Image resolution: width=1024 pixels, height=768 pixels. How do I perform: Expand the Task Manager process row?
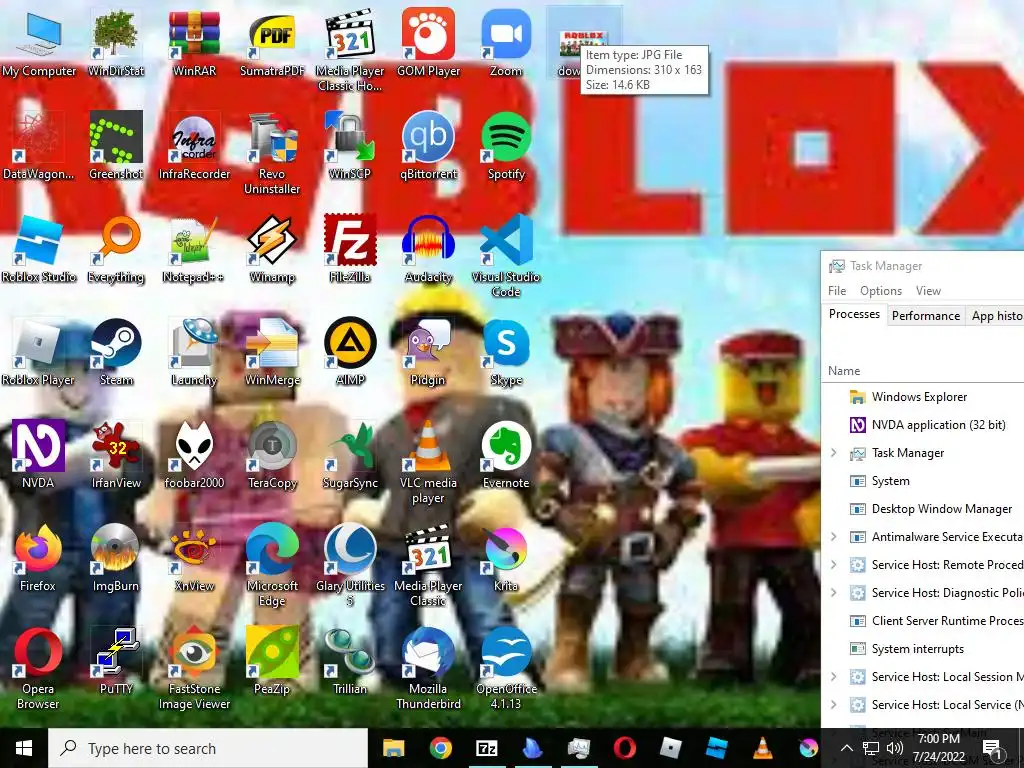click(x=833, y=453)
